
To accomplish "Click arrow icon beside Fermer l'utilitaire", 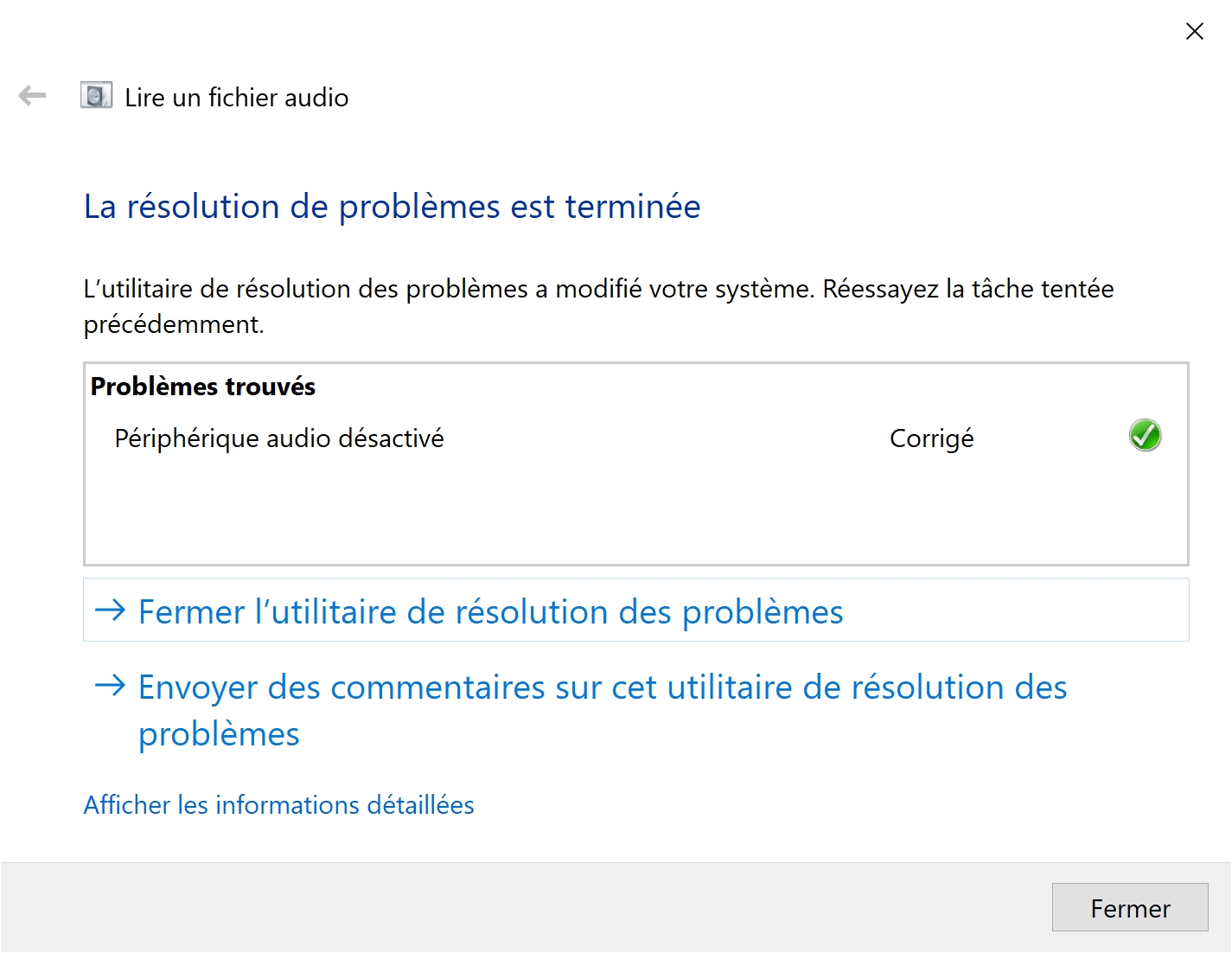I will coord(111,611).
